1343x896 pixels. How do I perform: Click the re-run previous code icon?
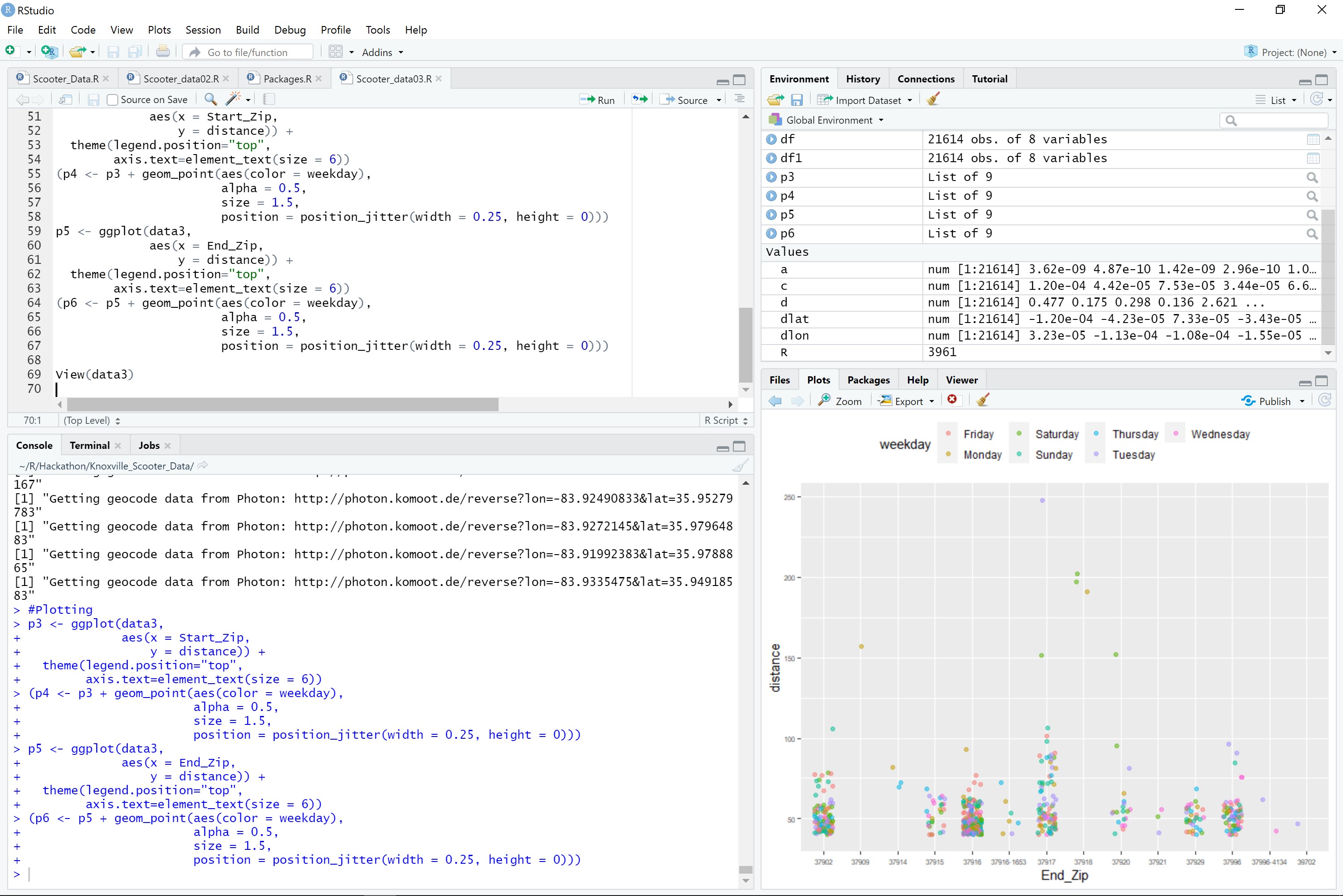tap(640, 99)
